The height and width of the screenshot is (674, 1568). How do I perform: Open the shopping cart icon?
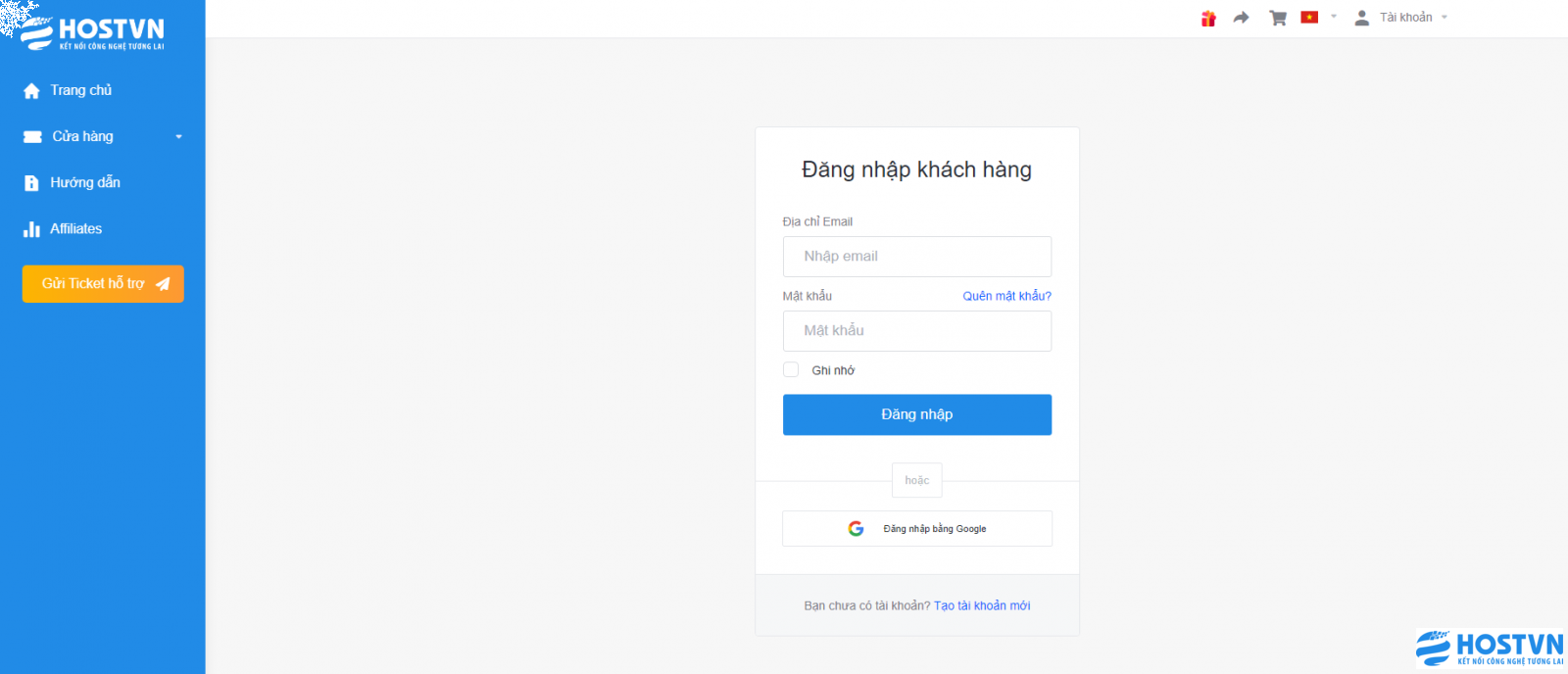pos(1278,18)
